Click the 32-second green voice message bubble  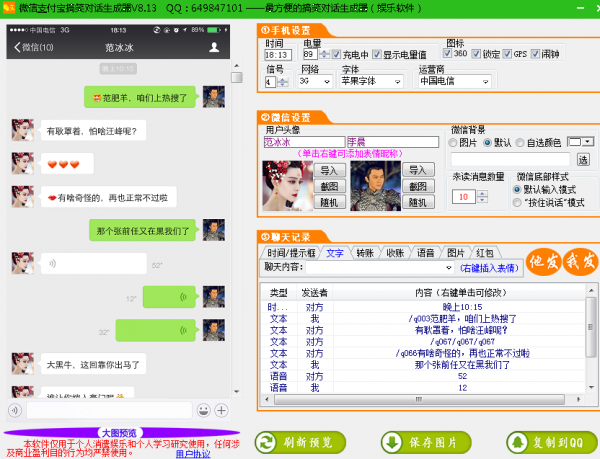[156, 330]
